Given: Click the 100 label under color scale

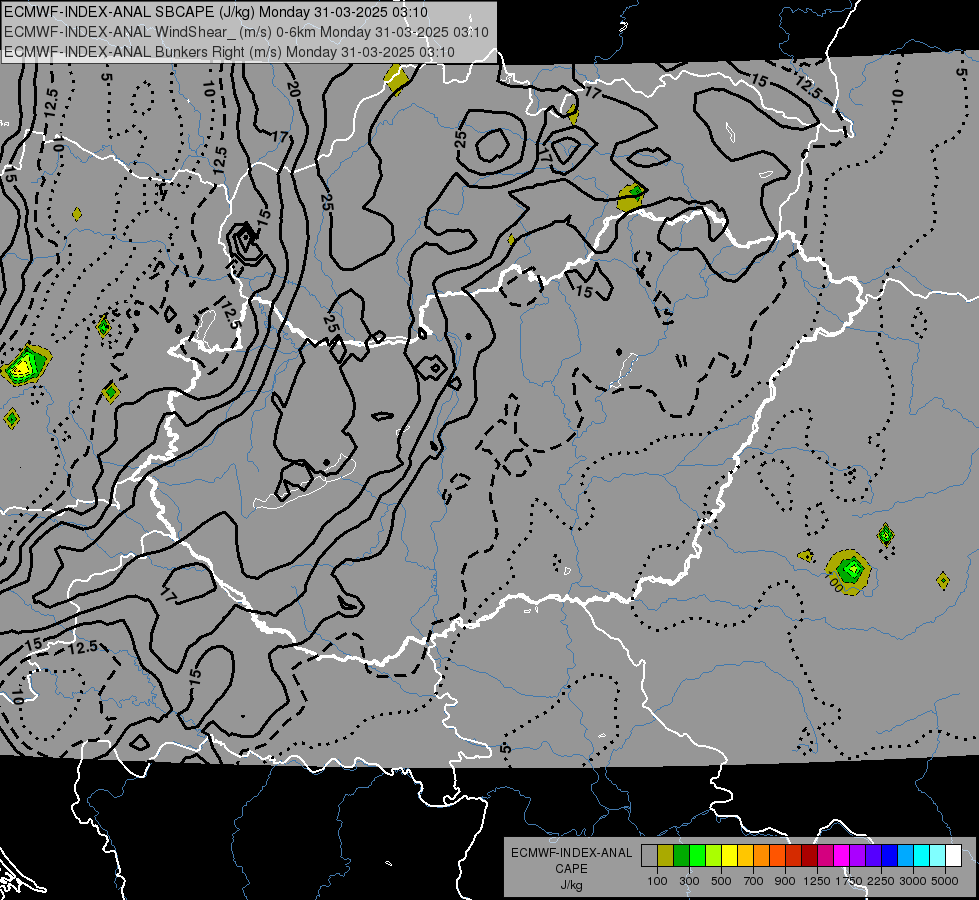Looking at the screenshot, I should (657, 881).
